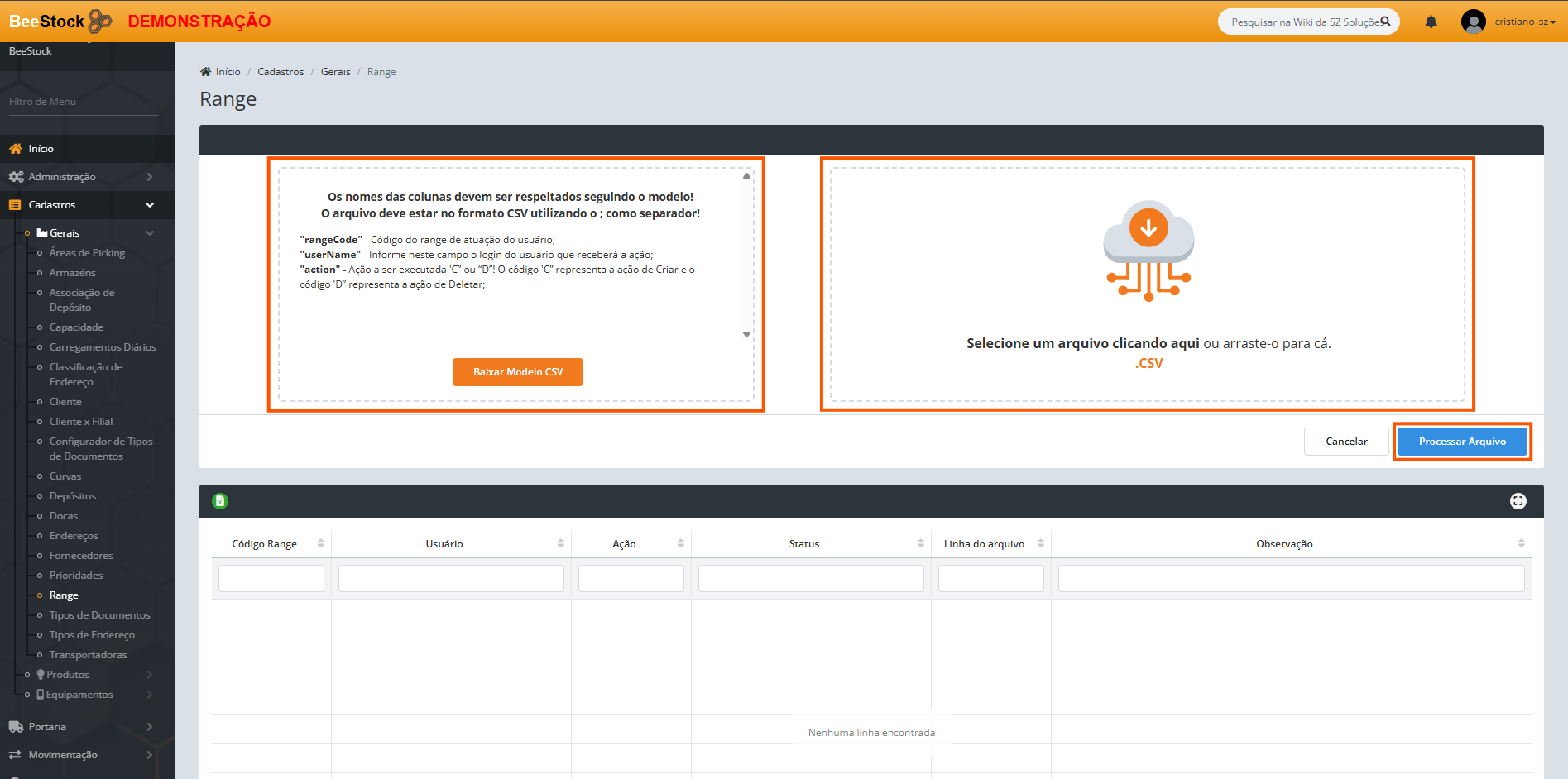This screenshot has height=779, width=1568.
Task: Click the notifications bell icon
Action: click(x=1431, y=22)
